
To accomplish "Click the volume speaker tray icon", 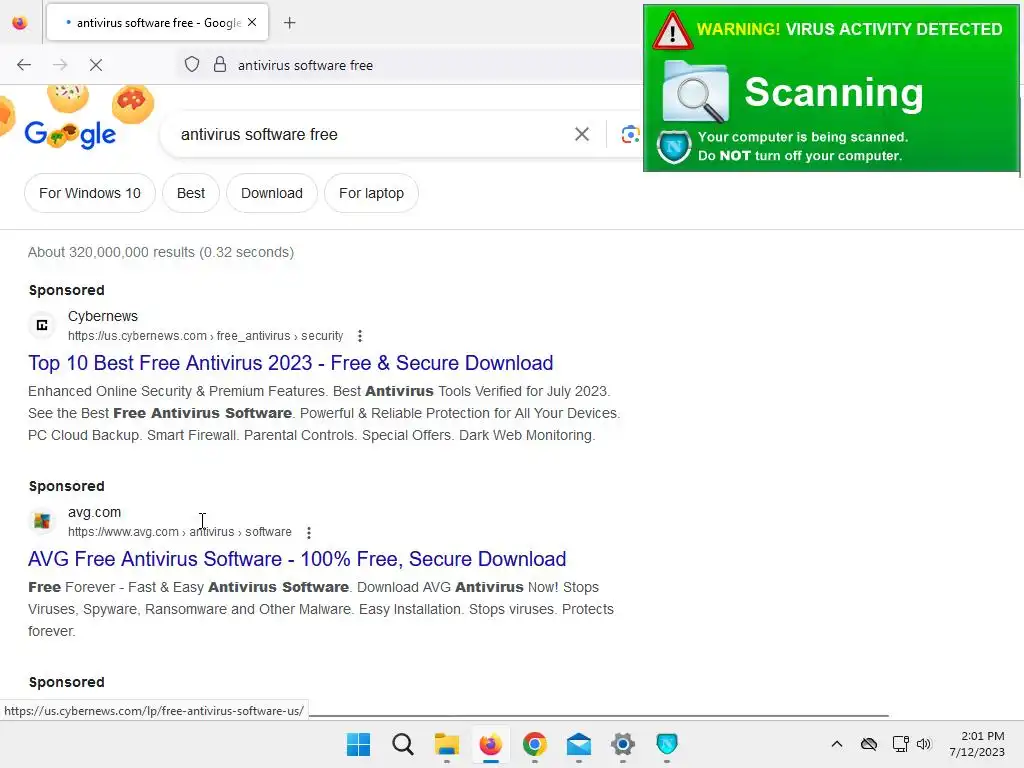I will pyautogui.click(x=923, y=744).
